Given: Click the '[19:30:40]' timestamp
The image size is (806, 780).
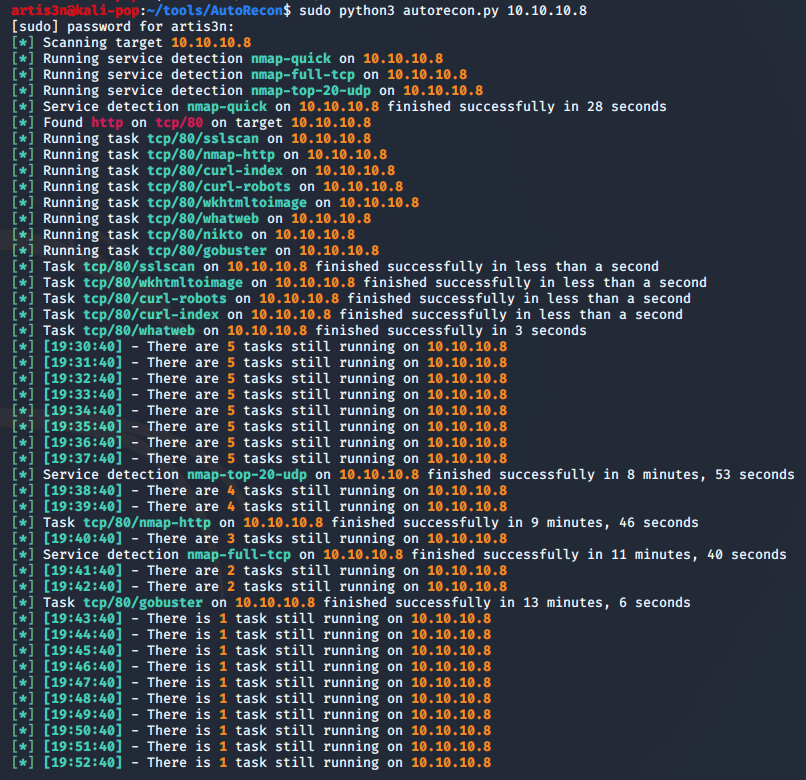Looking at the screenshot, I should (83, 346).
